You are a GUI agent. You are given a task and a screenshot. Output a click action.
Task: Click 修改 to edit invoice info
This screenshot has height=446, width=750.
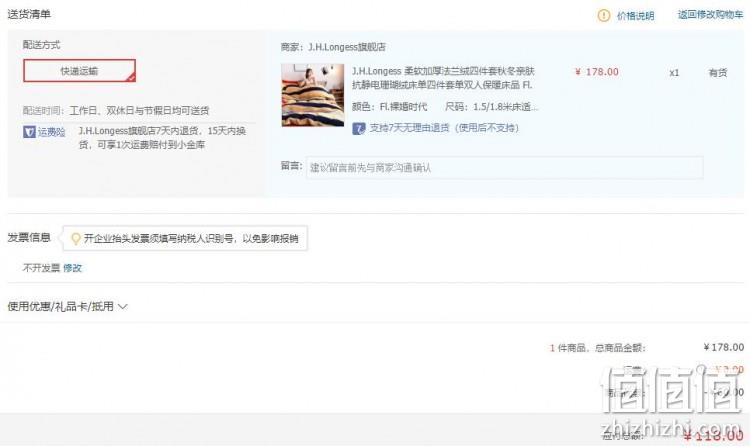pos(72,268)
